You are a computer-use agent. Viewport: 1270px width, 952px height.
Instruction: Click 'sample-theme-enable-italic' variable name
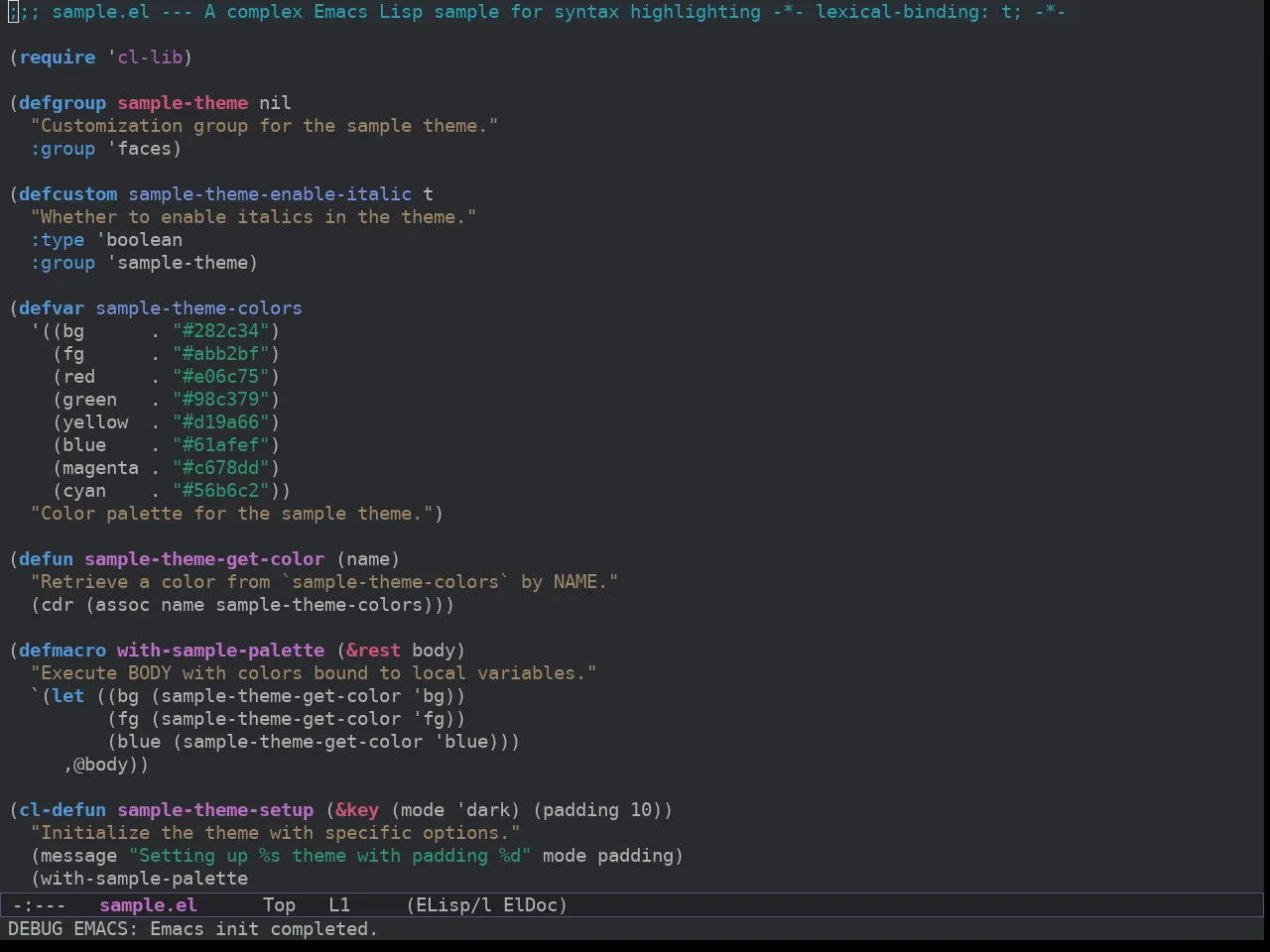click(x=270, y=194)
